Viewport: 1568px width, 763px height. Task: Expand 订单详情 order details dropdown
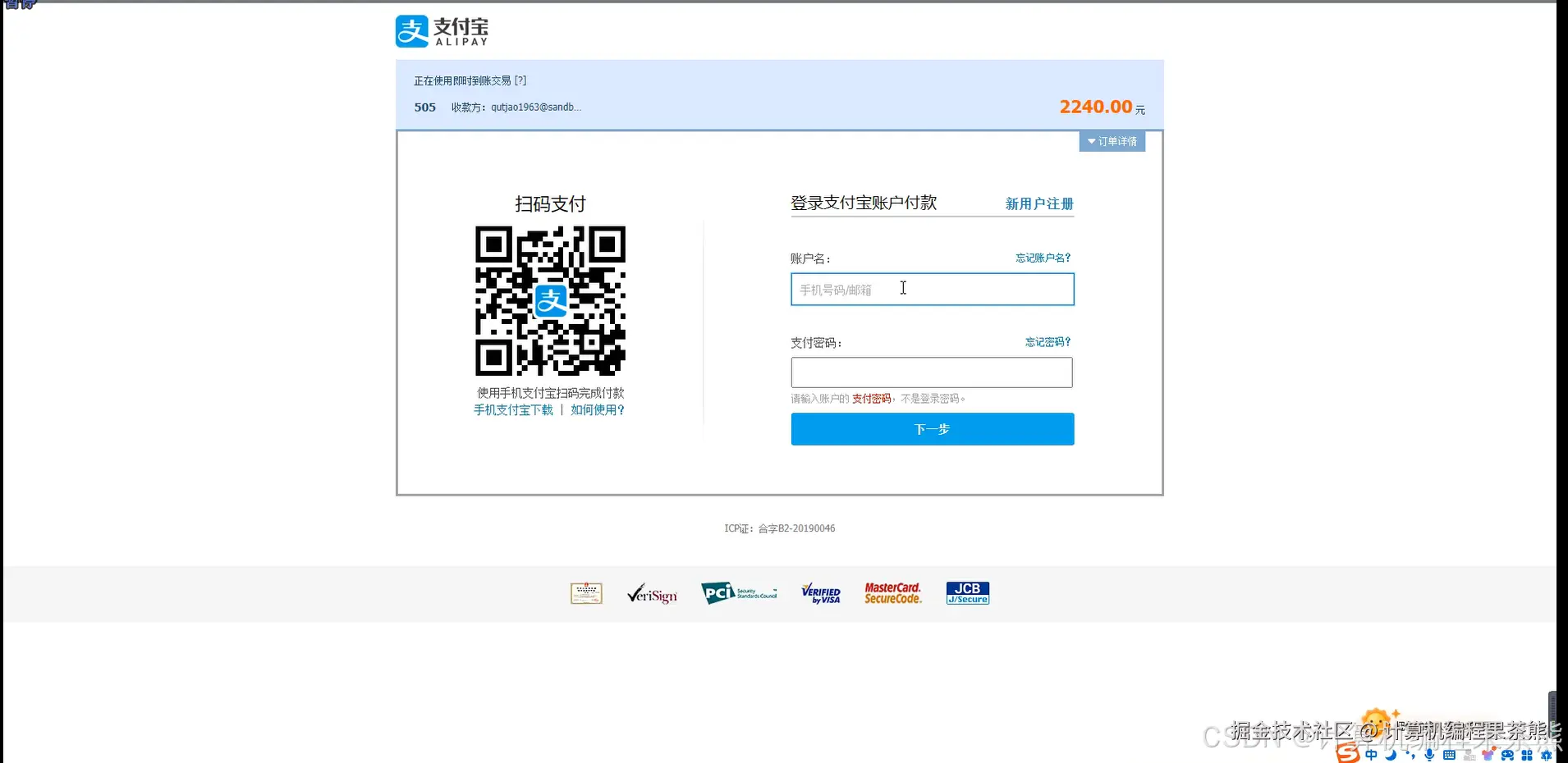tap(1112, 141)
